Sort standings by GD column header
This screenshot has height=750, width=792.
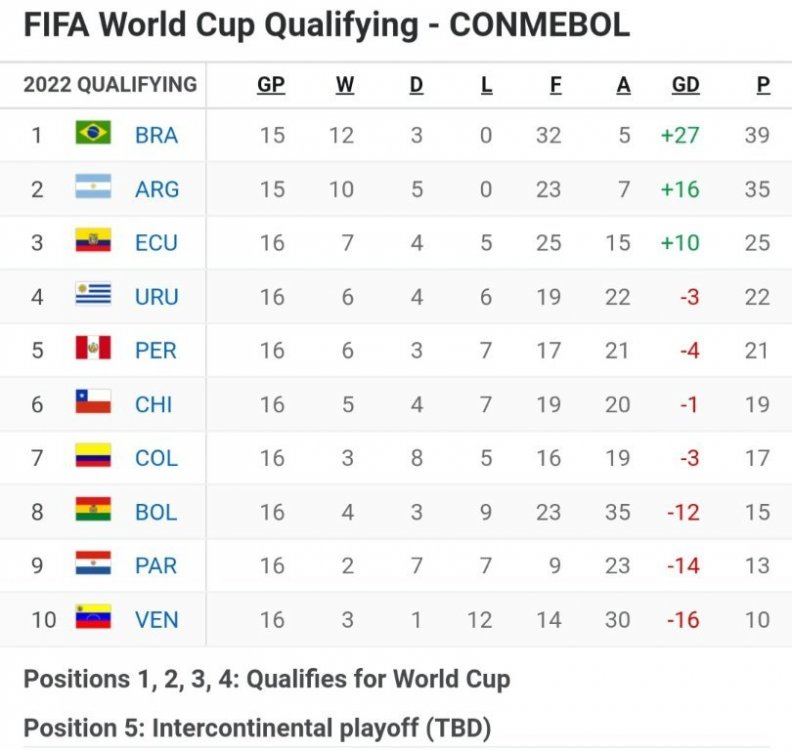685,85
